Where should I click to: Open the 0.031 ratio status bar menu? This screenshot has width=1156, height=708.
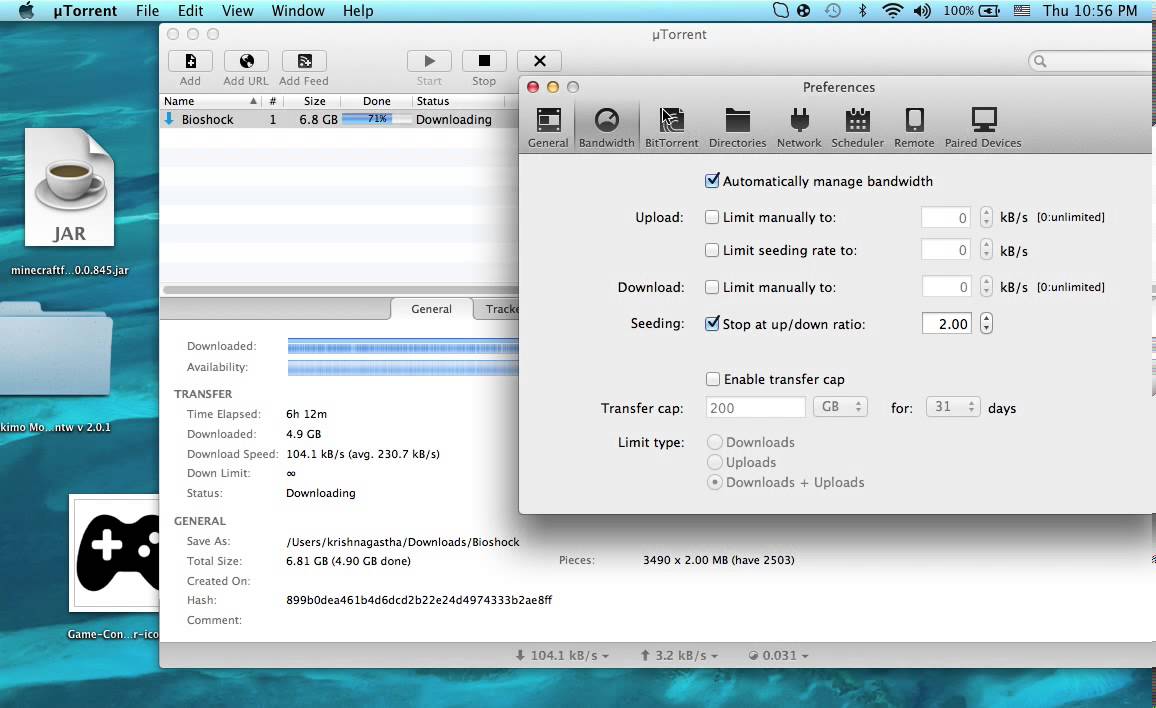(x=778, y=656)
